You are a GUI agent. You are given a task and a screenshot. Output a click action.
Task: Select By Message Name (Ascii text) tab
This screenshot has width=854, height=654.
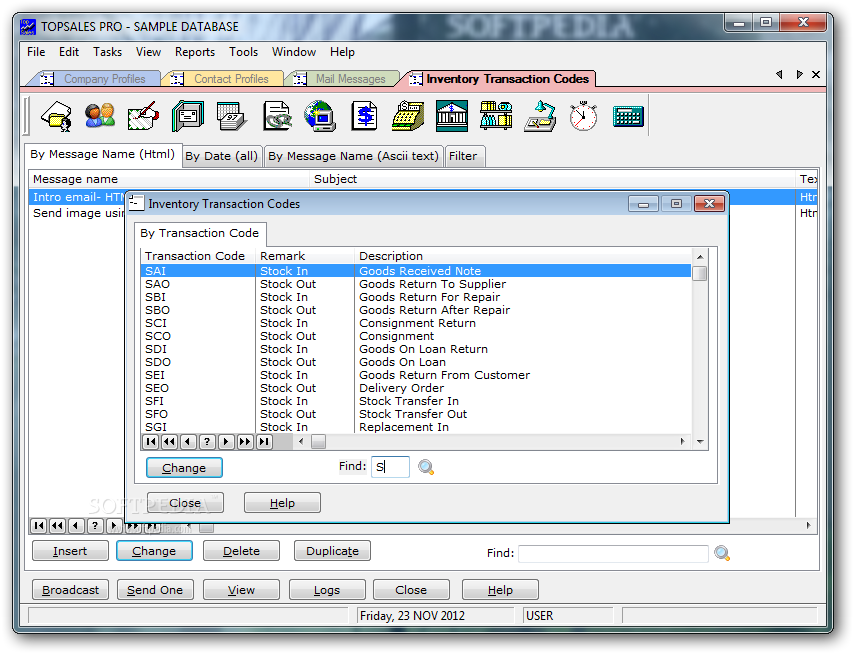pyautogui.click(x=353, y=156)
